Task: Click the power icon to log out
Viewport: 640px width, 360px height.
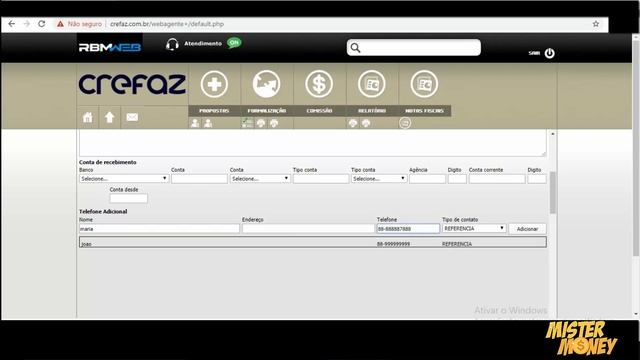Action: (x=549, y=53)
